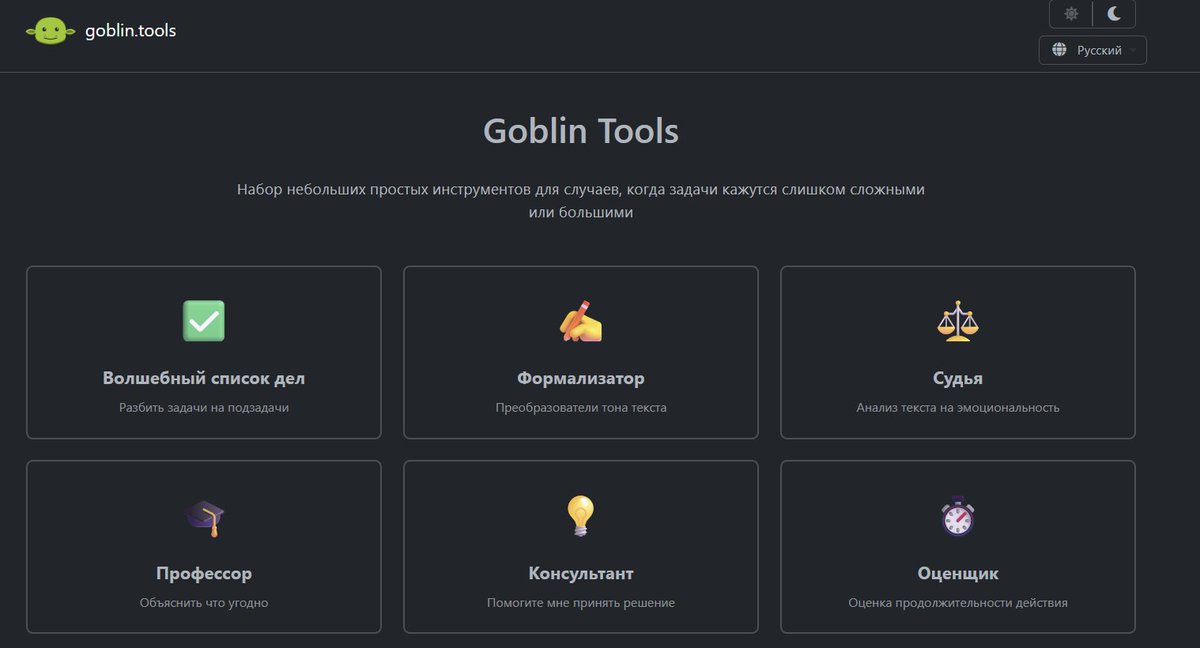
Task: Open the Русский language dropdown
Action: coord(1093,50)
